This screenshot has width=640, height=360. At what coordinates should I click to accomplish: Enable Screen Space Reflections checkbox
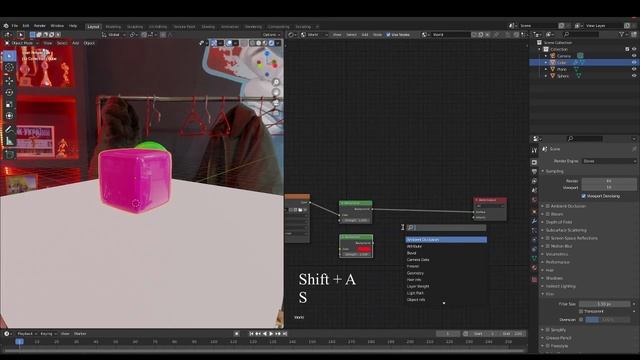pos(548,238)
